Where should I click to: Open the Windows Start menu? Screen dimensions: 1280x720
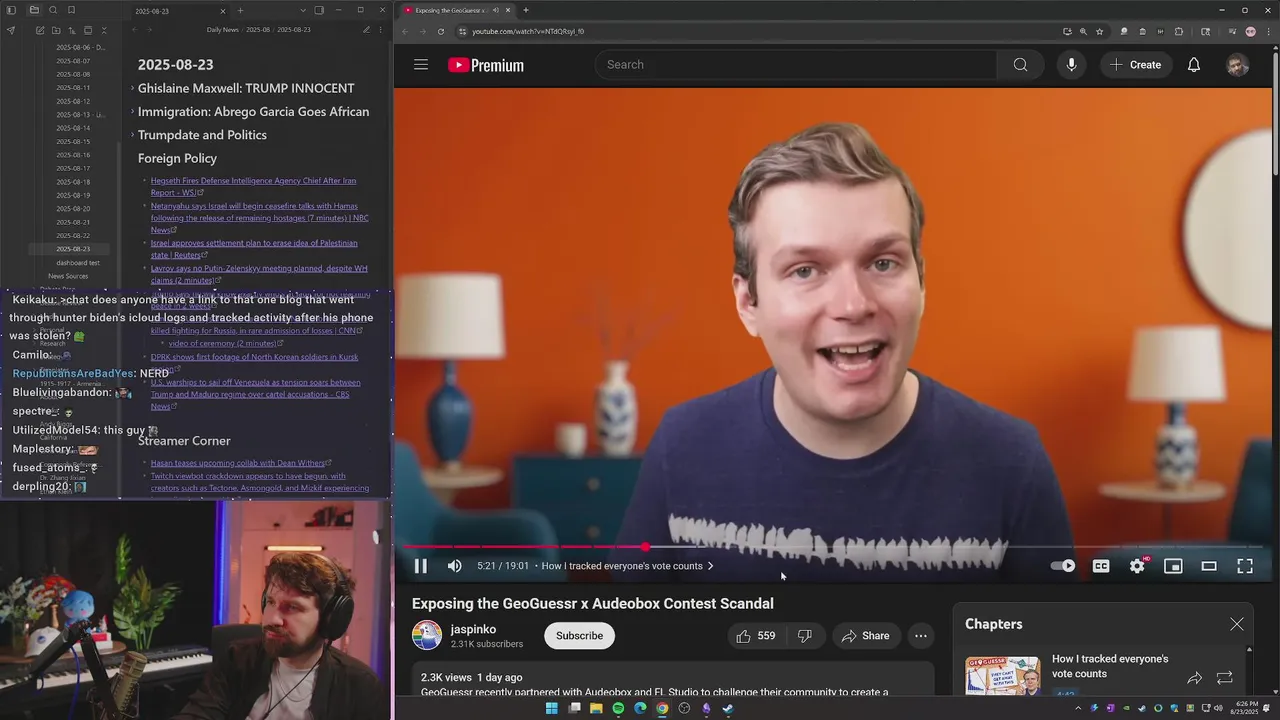click(x=552, y=708)
